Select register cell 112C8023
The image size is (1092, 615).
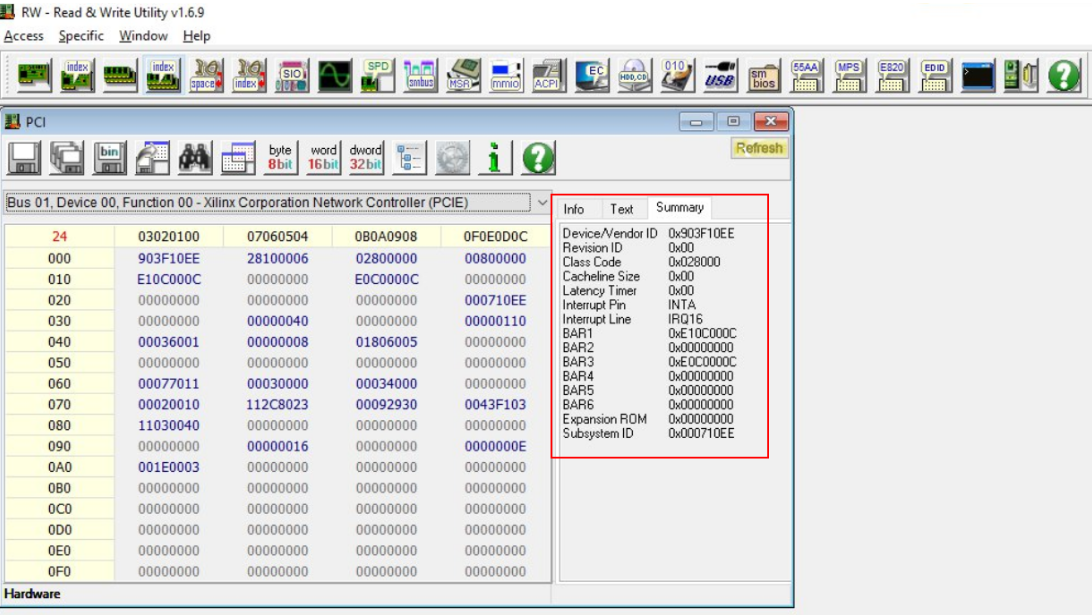click(x=277, y=405)
